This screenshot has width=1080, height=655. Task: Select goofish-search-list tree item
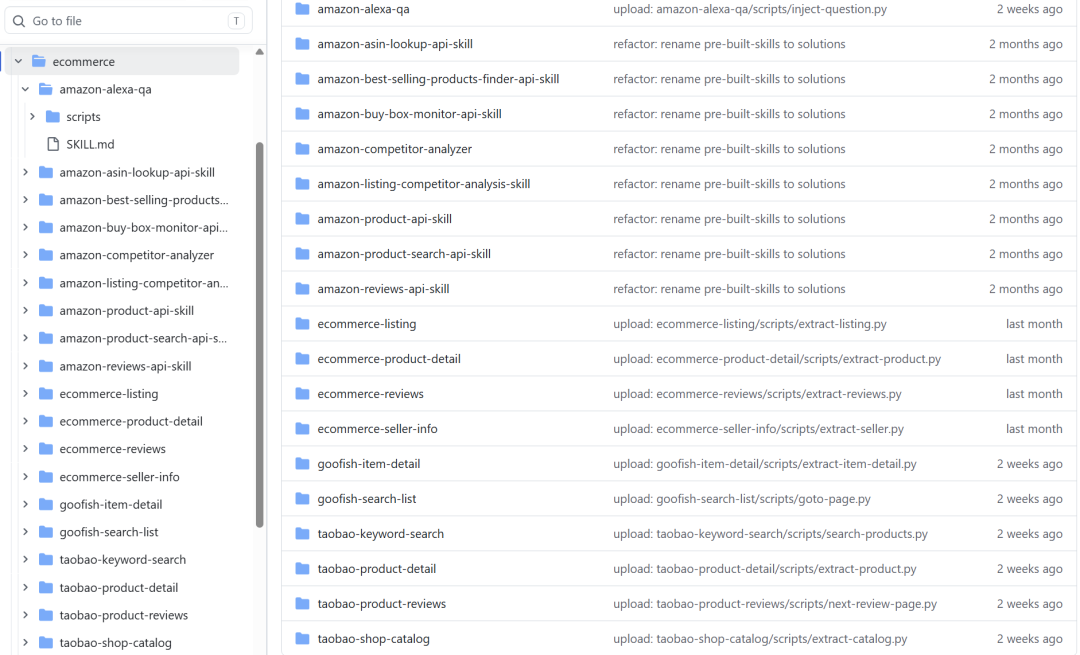[109, 532]
